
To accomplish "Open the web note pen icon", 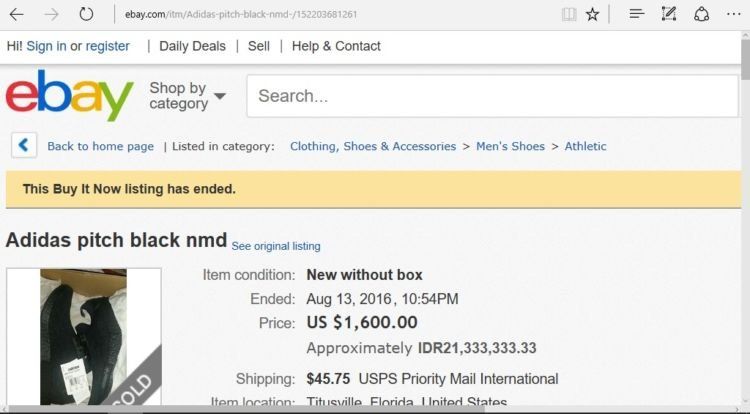I will pos(669,14).
